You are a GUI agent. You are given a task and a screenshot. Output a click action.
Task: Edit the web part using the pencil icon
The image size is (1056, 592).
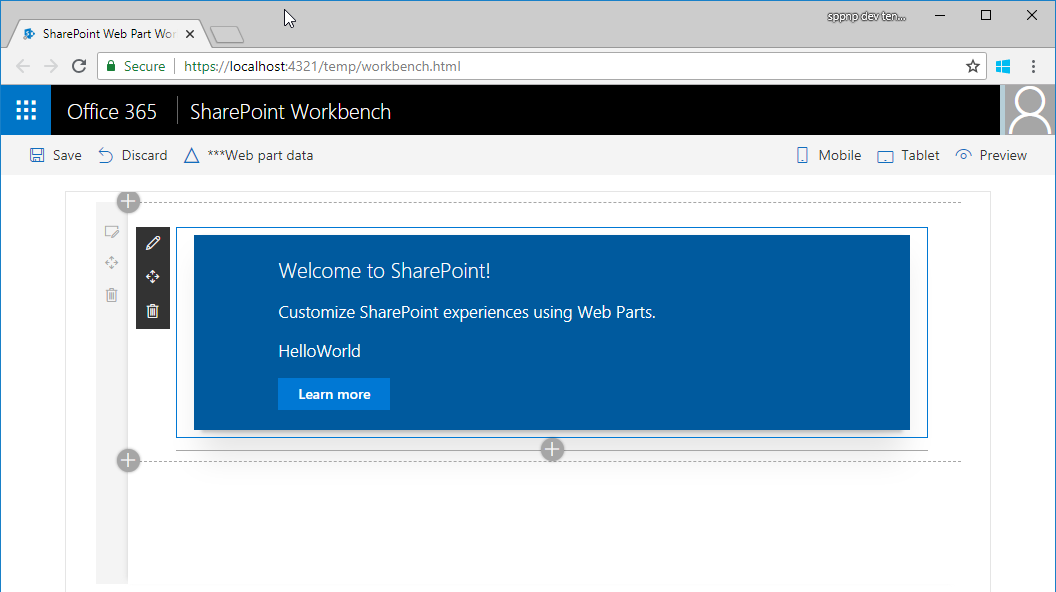click(153, 243)
